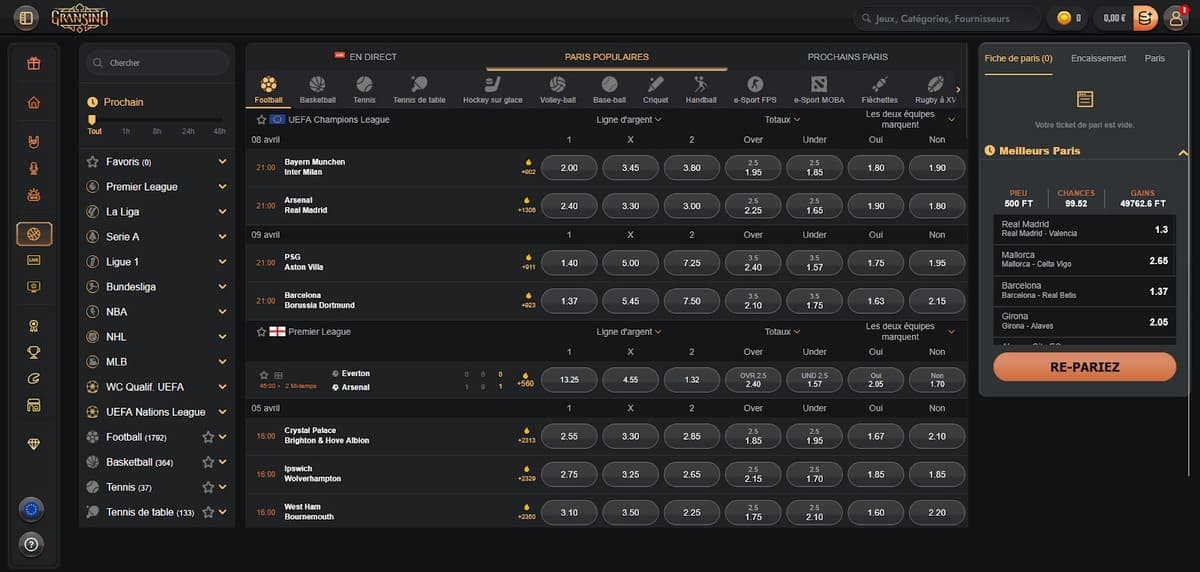Open the Totaux market dropdown
1200x572 pixels.
(x=783, y=120)
